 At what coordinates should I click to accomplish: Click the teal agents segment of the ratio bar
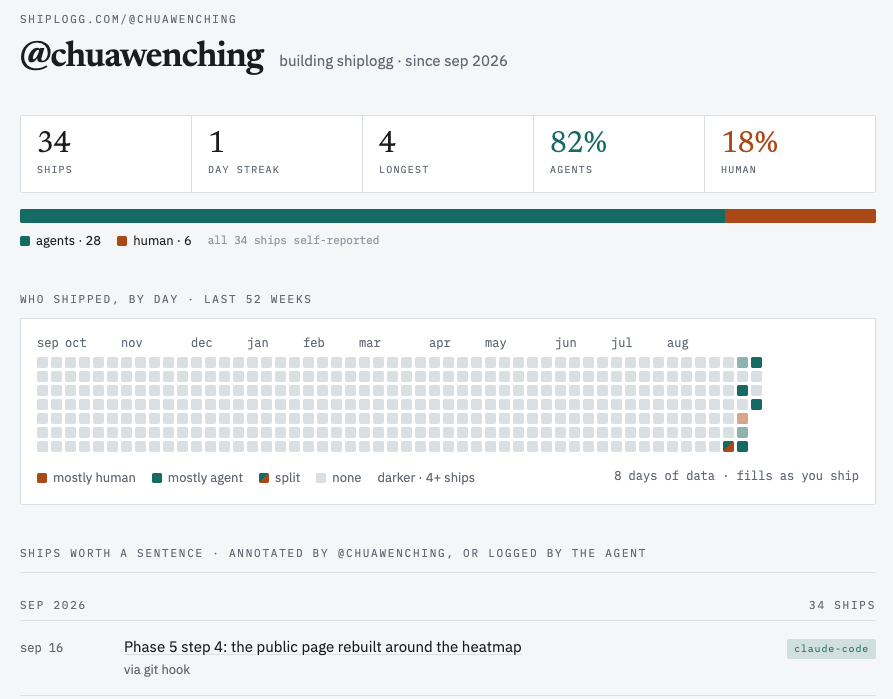pos(372,216)
